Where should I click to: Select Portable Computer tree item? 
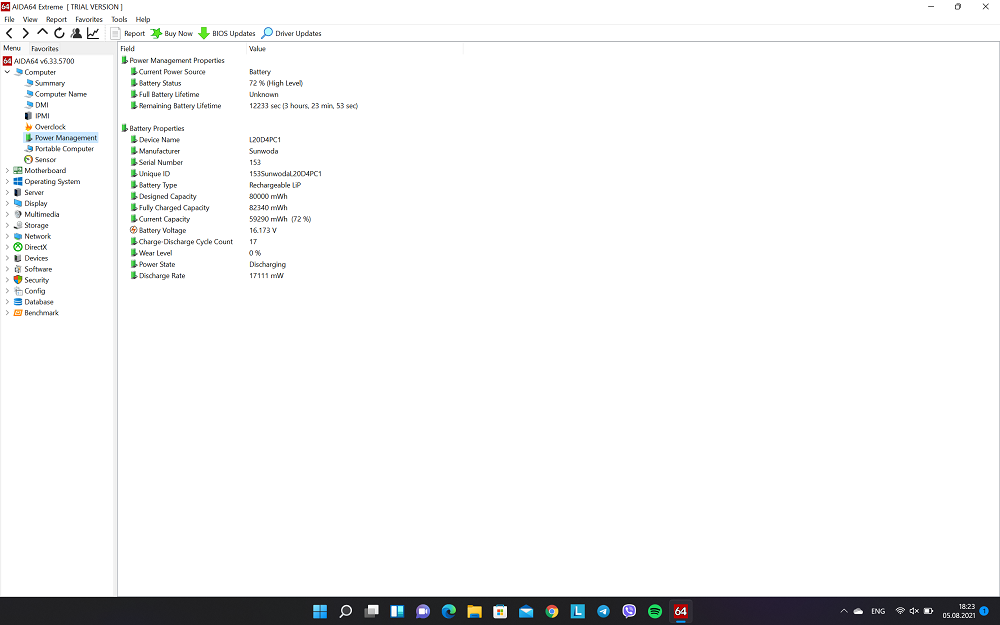pyautogui.click(x=64, y=149)
